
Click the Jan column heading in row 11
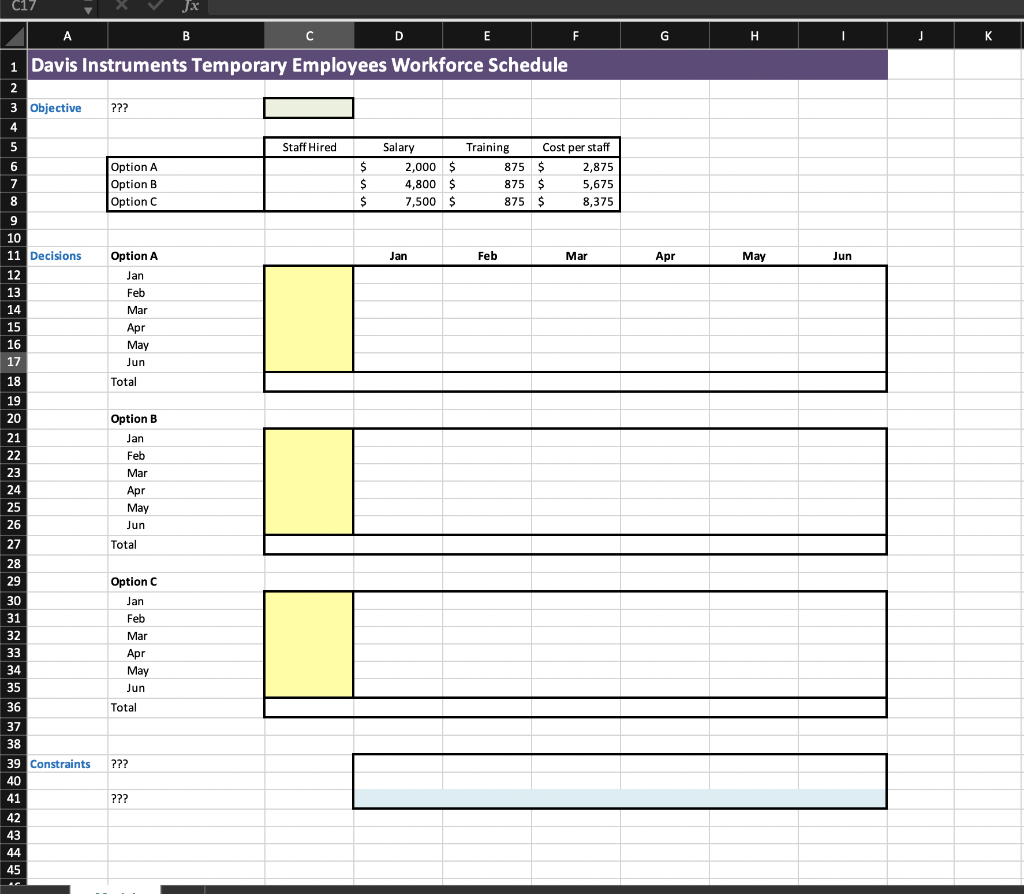pos(398,256)
